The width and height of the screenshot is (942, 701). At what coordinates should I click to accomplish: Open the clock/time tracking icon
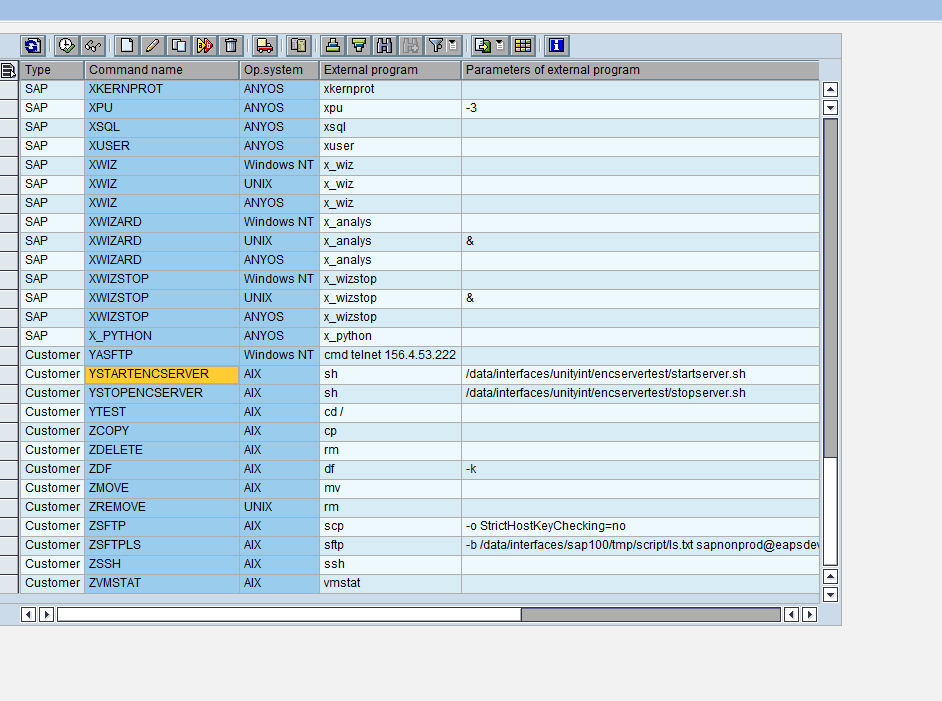66,45
